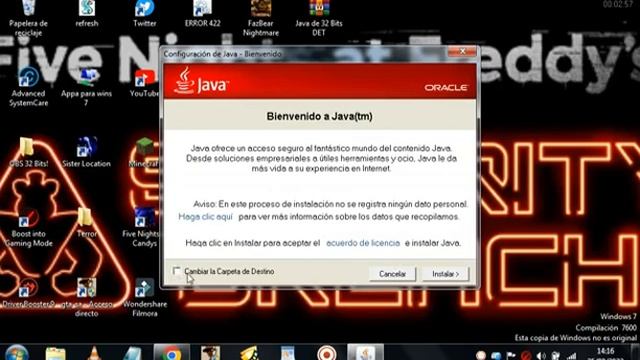The height and width of the screenshot is (360, 640).
Task: Select the Terror folder icon
Action: tap(86, 223)
